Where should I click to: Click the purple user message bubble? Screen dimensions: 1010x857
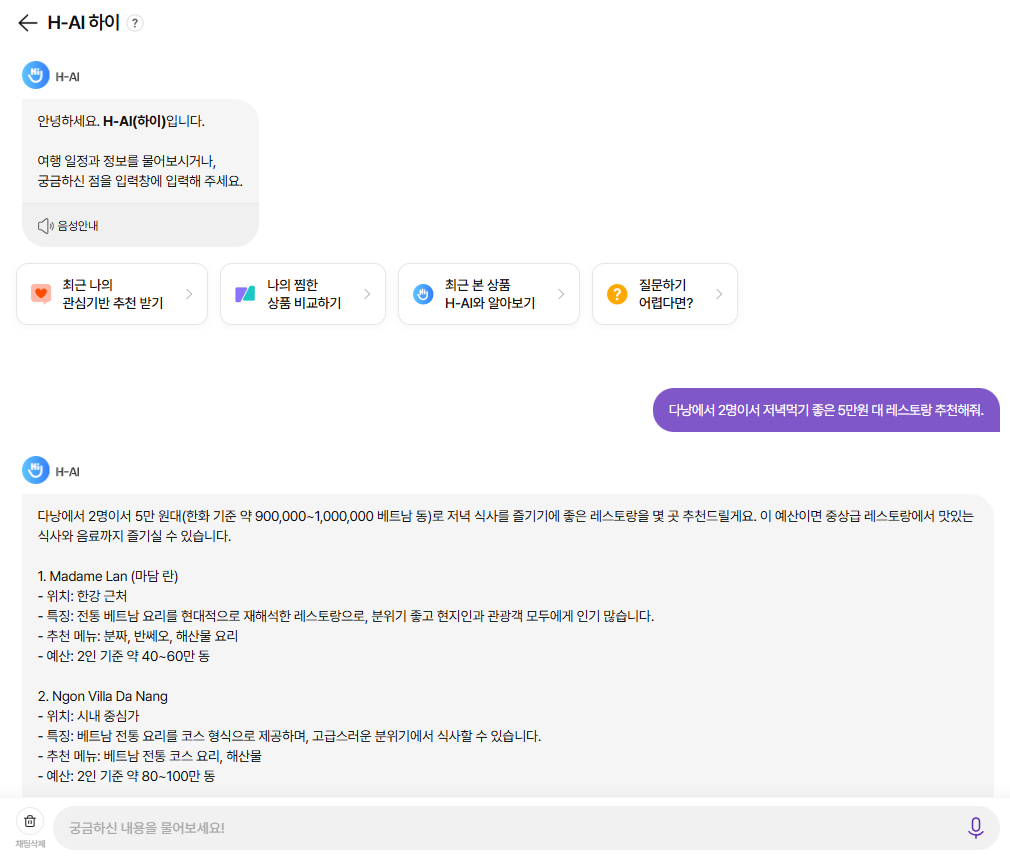click(826, 410)
